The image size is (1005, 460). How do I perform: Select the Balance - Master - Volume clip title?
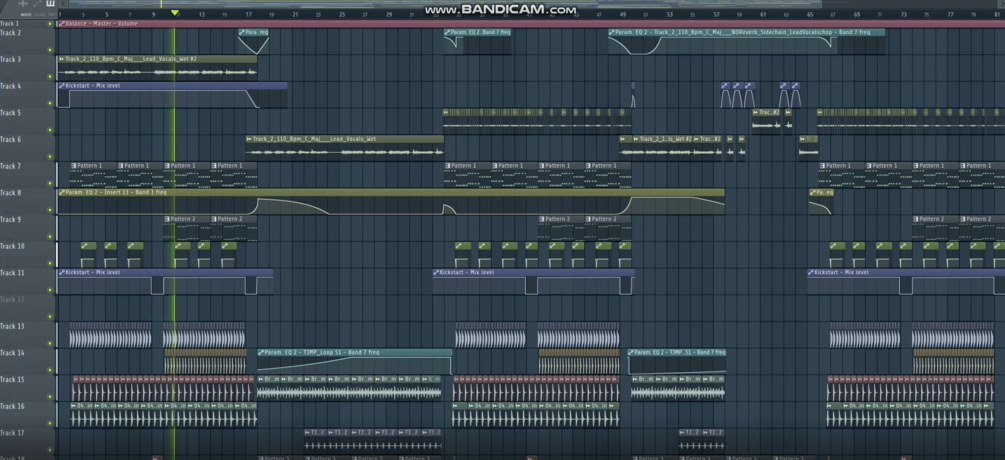(101, 24)
